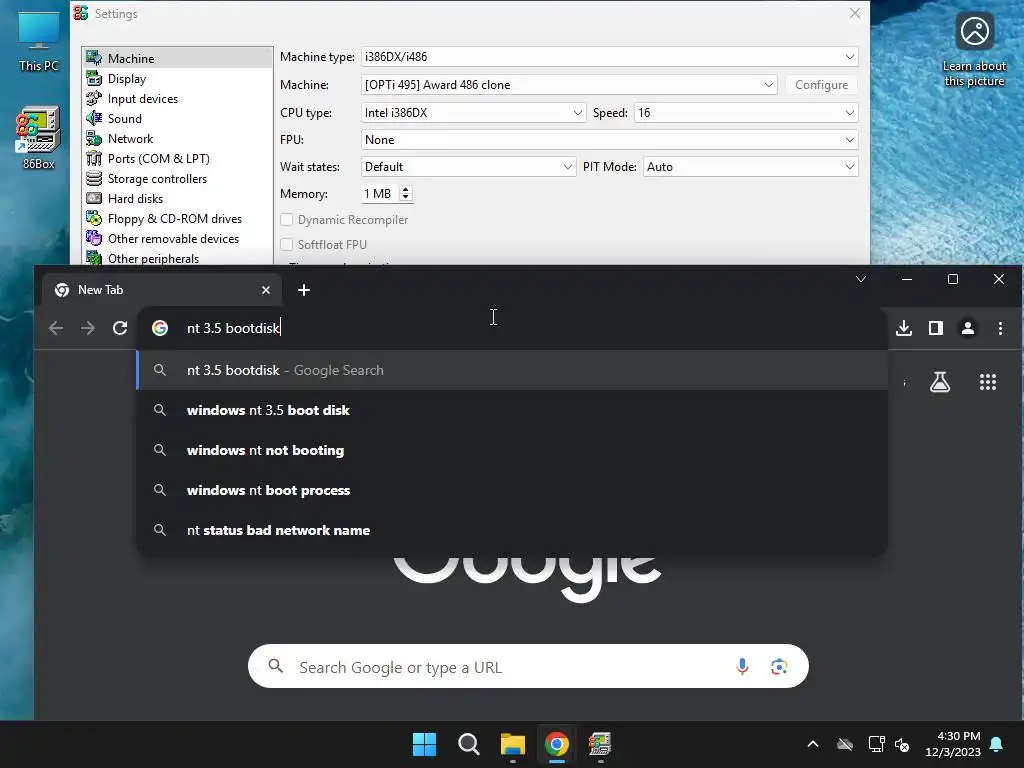Open Search Labs flask icon
This screenshot has width=1024, height=768.
tap(940, 382)
